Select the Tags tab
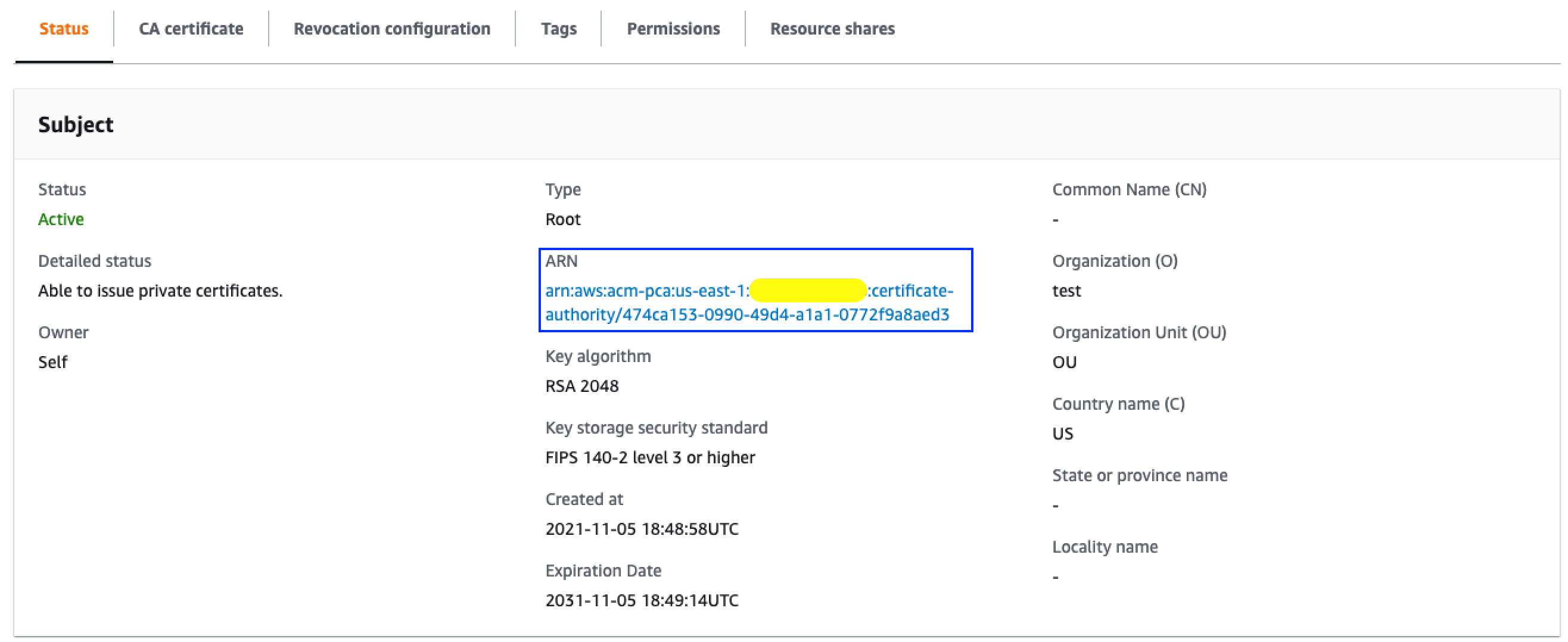 [x=558, y=29]
